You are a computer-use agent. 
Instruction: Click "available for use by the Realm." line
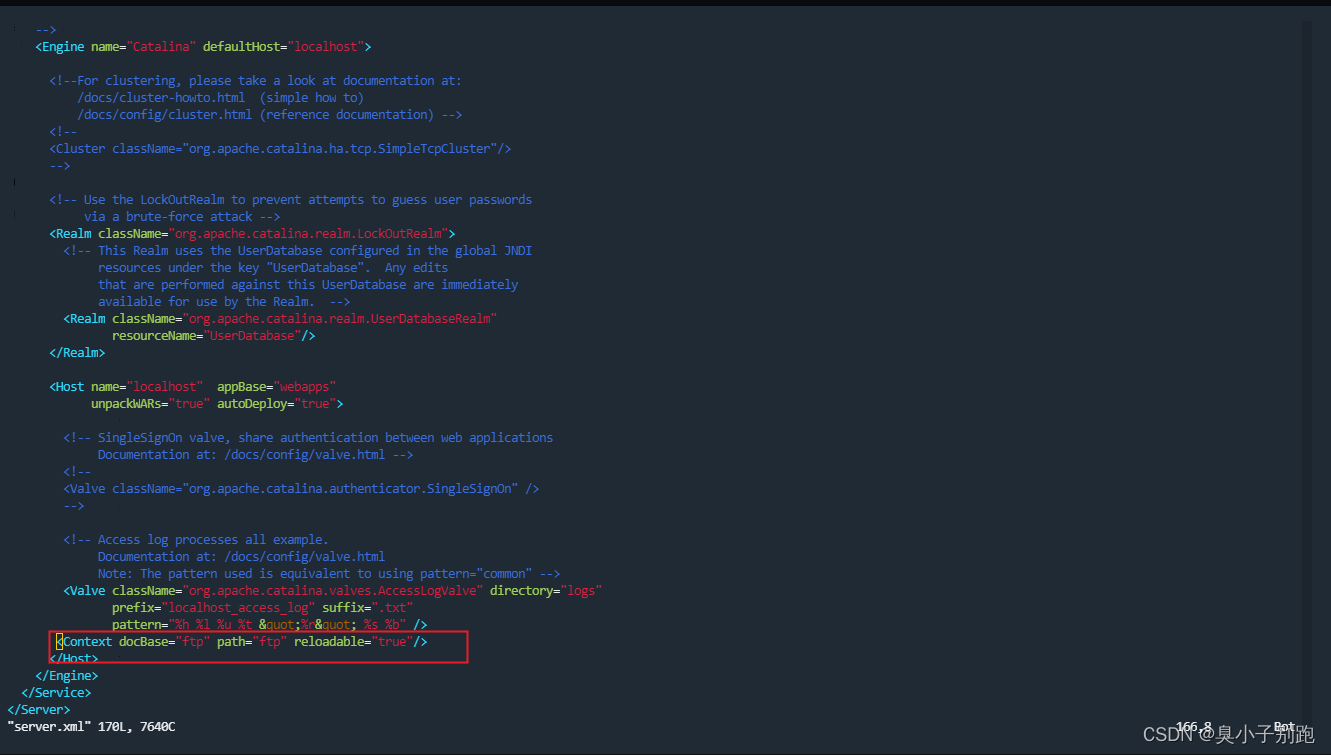coord(224,302)
